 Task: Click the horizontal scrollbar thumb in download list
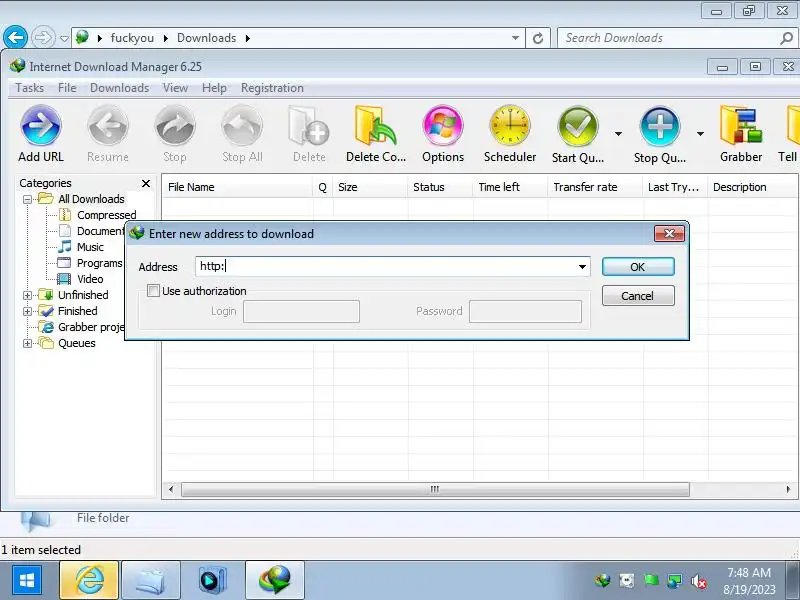(x=435, y=489)
